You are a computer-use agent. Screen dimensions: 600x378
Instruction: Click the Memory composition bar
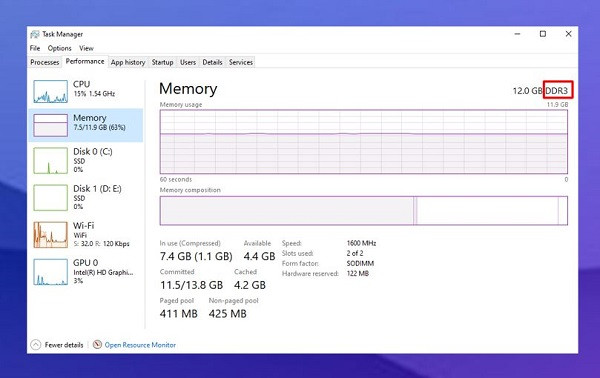(x=364, y=210)
